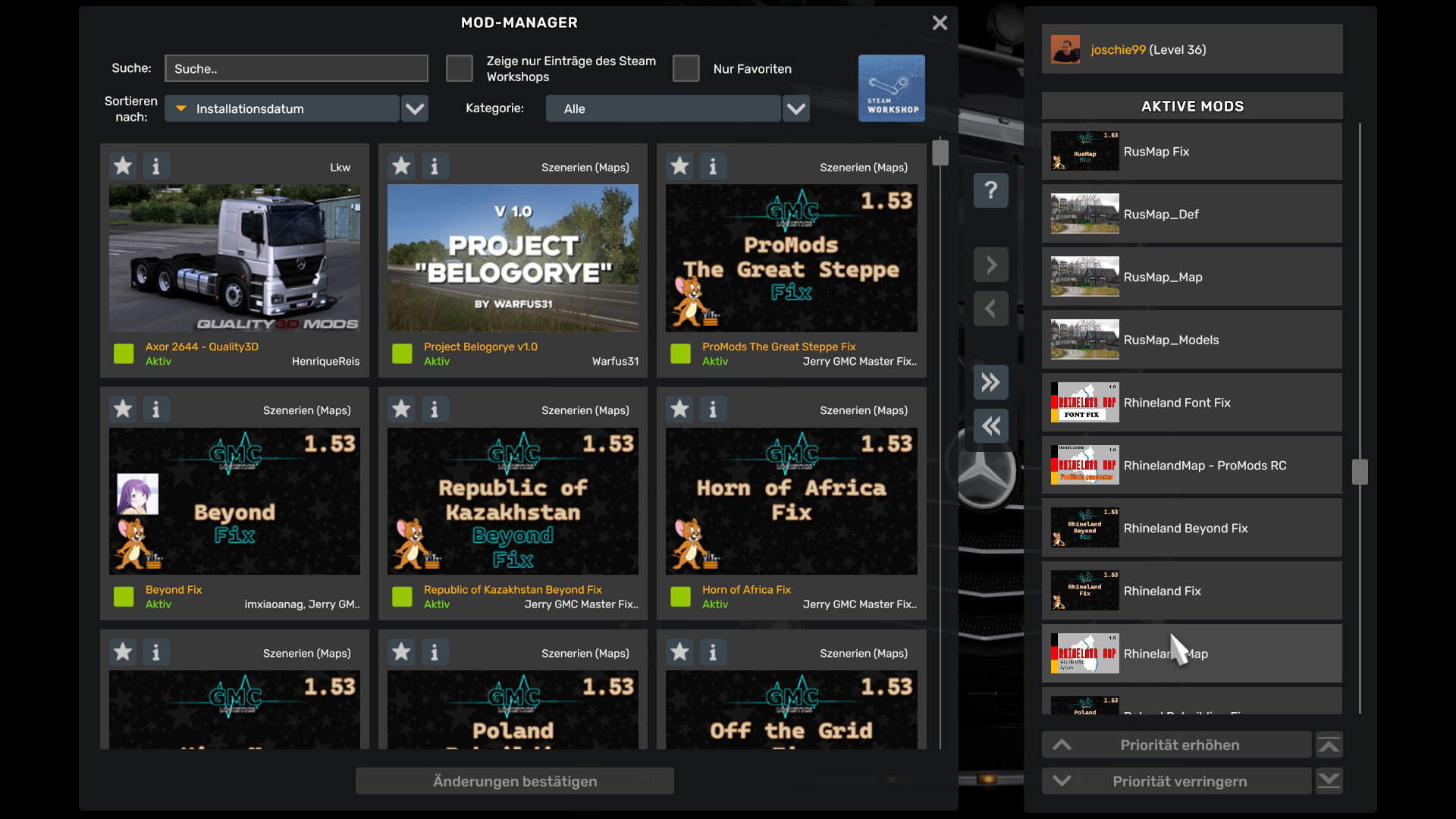Star the Beyond Fix mod card
1456x819 pixels.
[x=123, y=409]
